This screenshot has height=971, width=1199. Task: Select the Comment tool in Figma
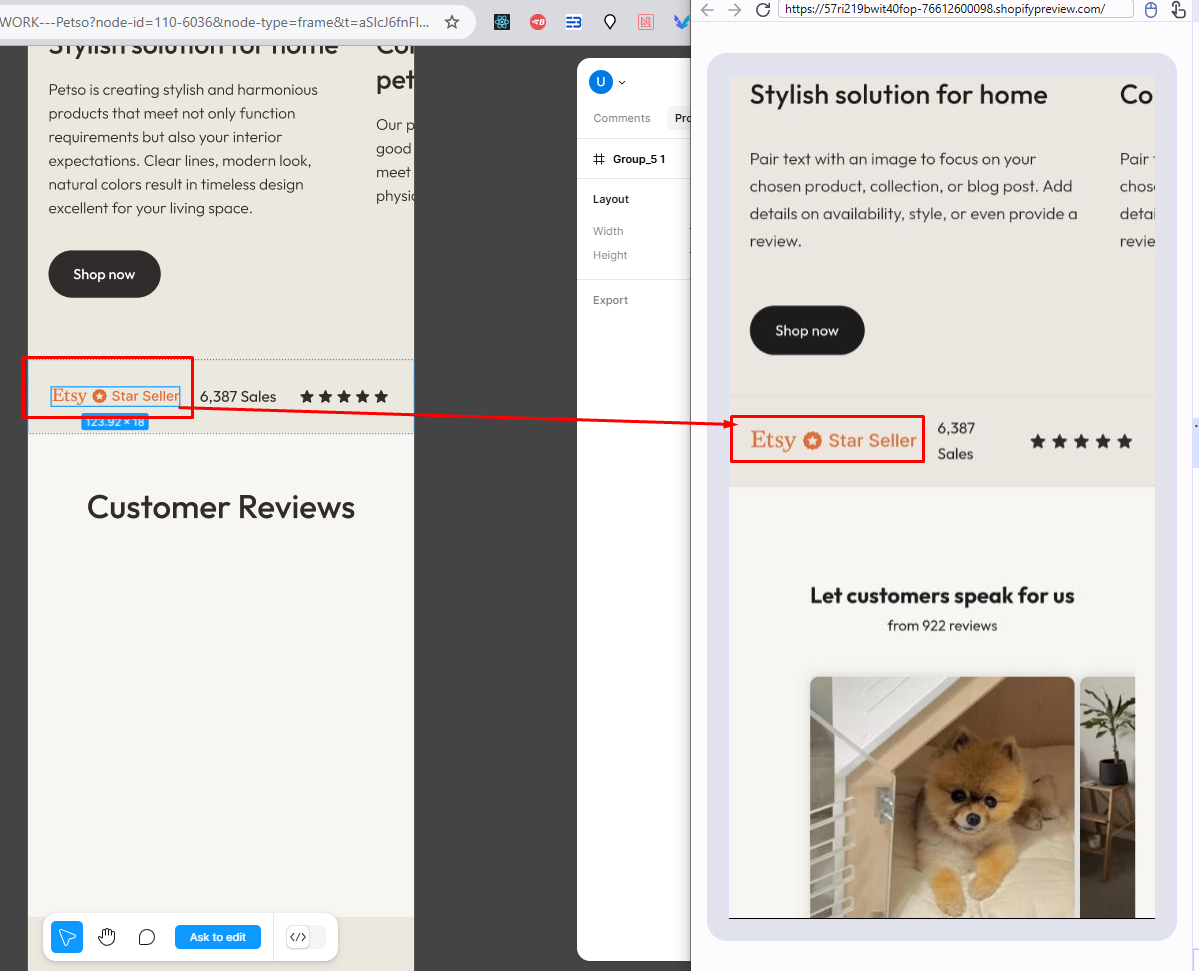tap(147, 937)
